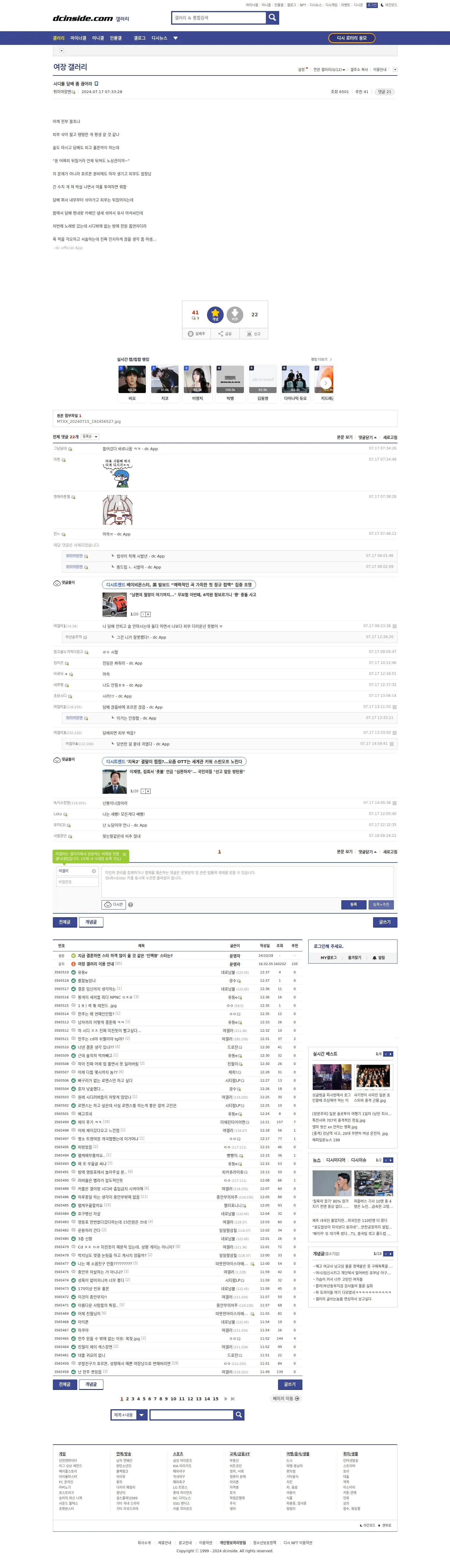Viewport: 450px width, 1568px height.
Task: Click the 신고 report siren icon
Action: (x=249, y=334)
